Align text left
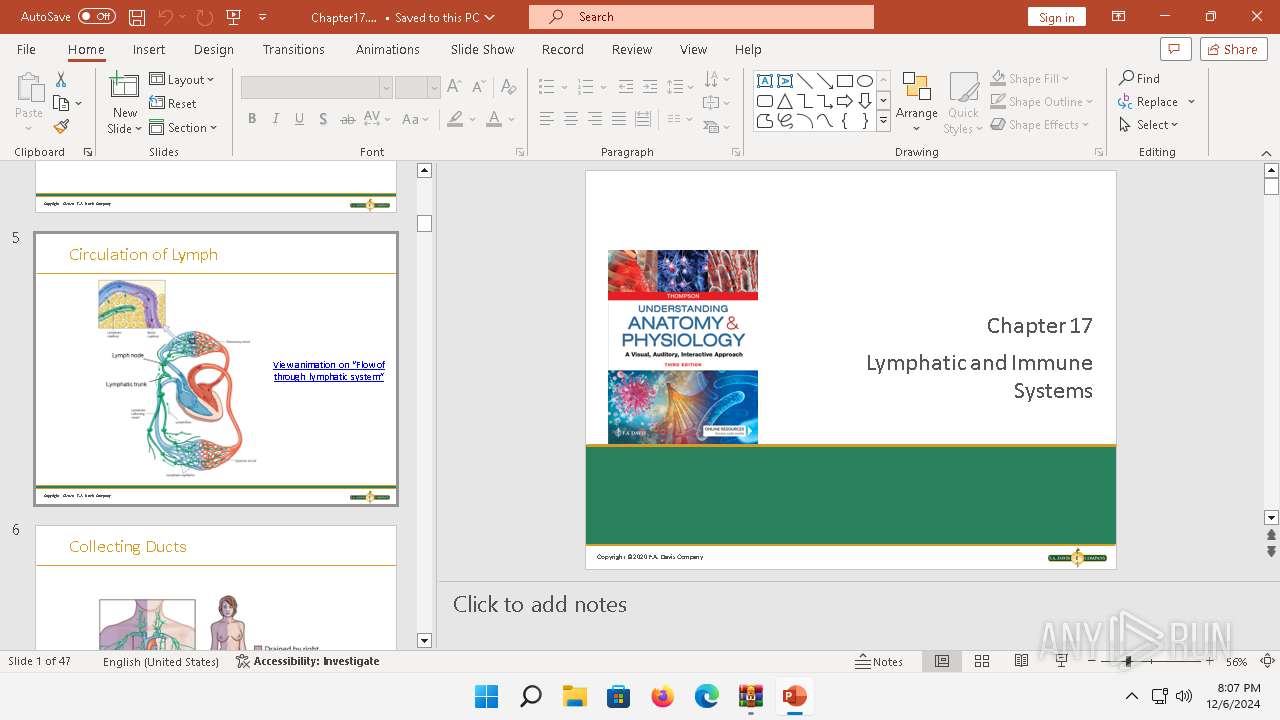 [546, 119]
